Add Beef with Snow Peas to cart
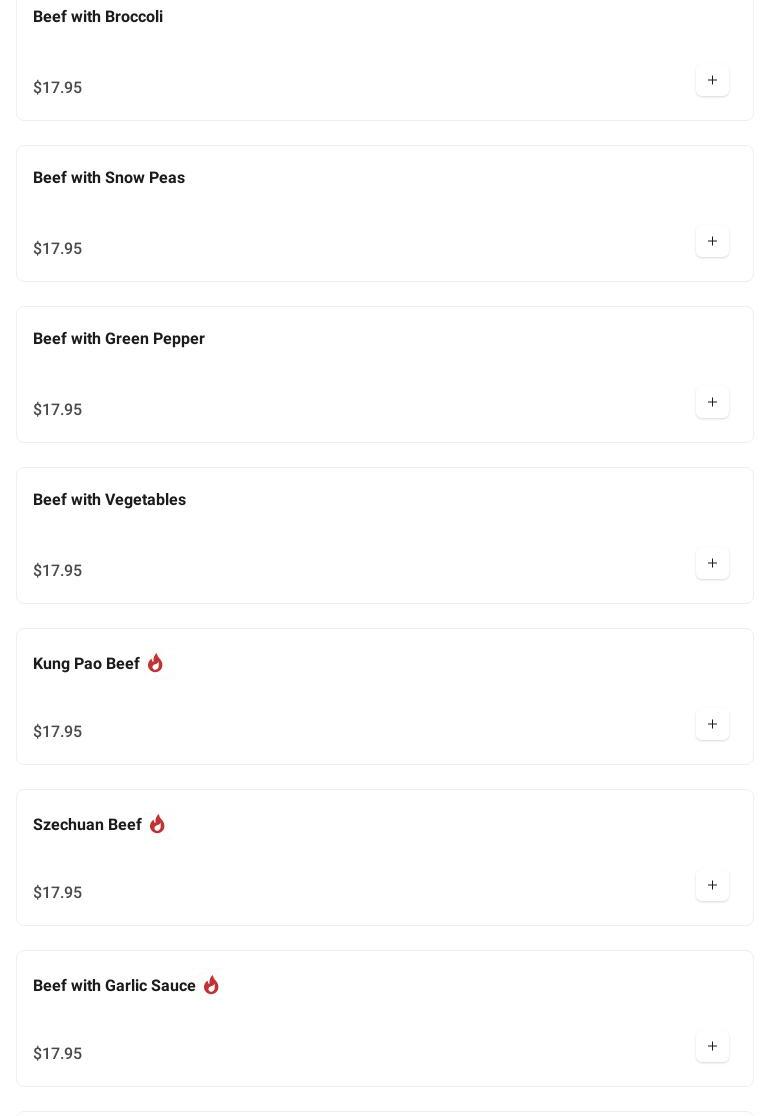Viewport: 770px width, 1116px height. pyautogui.click(x=712, y=241)
